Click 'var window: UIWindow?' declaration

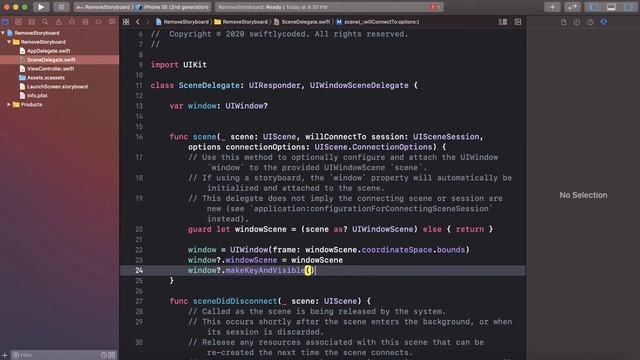(x=218, y=106)
